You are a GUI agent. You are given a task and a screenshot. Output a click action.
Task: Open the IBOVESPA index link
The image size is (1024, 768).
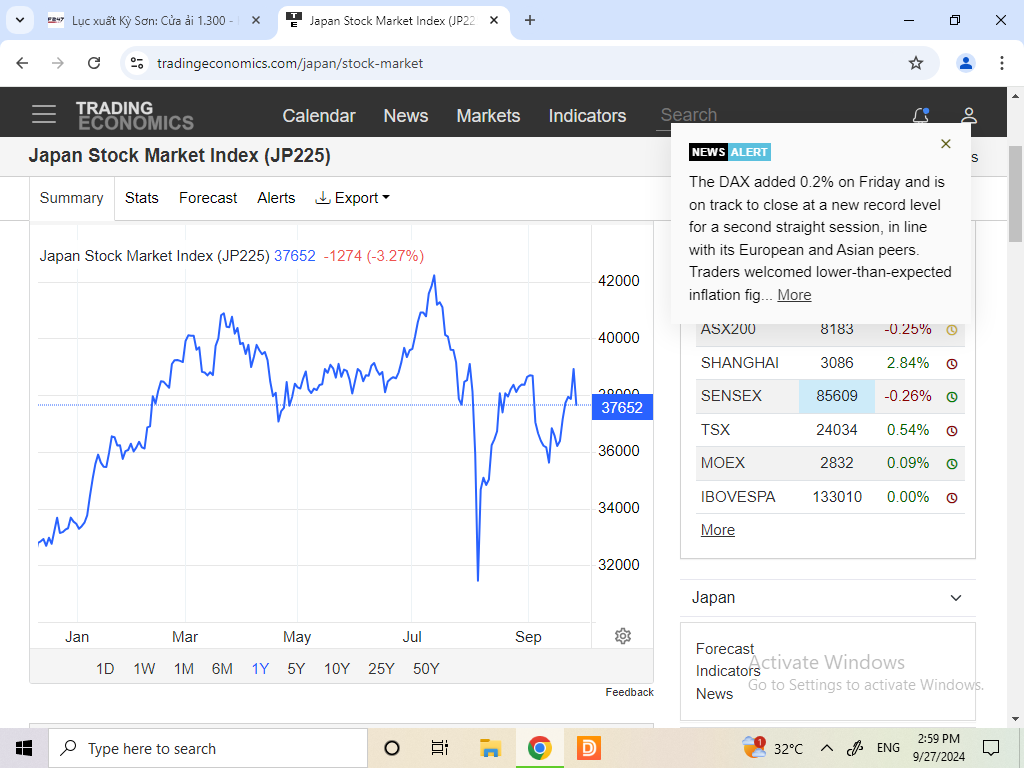pos(738,497)
